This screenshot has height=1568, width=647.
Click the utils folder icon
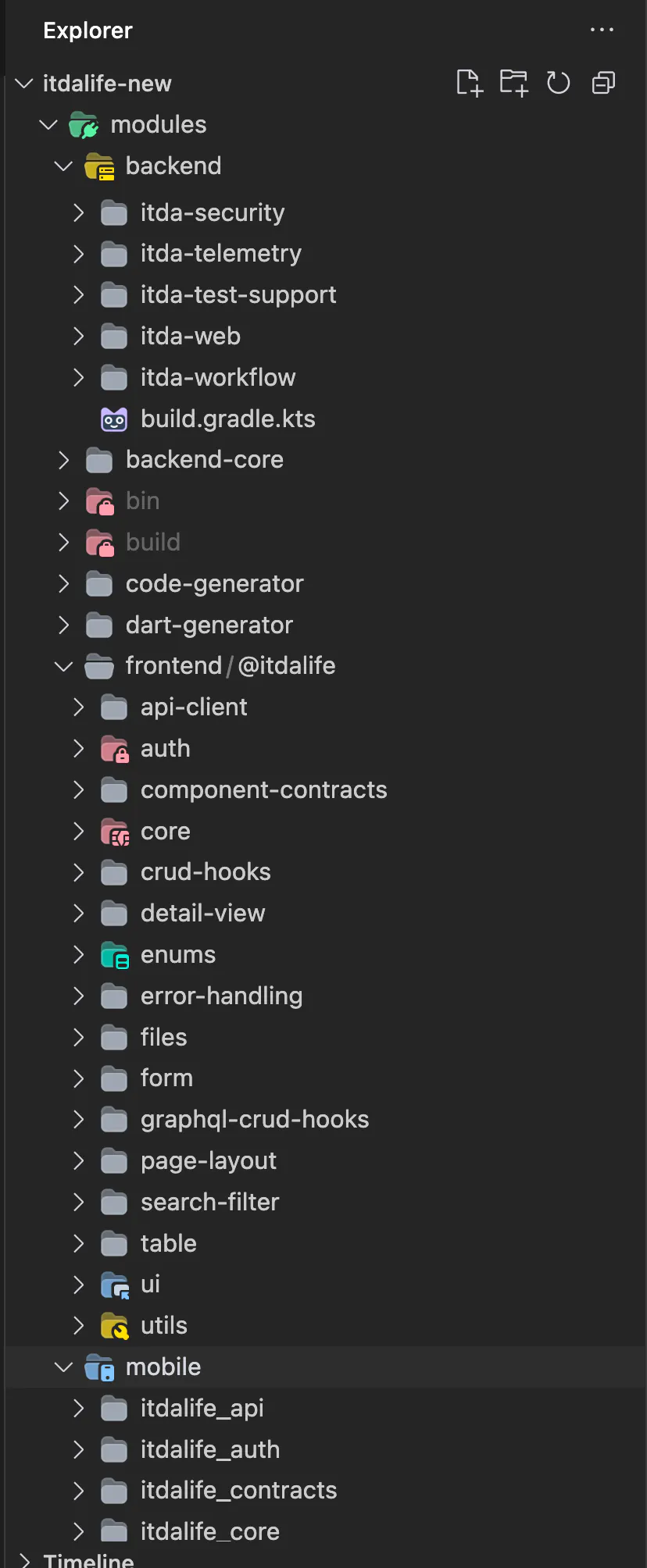click(115, 1326)
